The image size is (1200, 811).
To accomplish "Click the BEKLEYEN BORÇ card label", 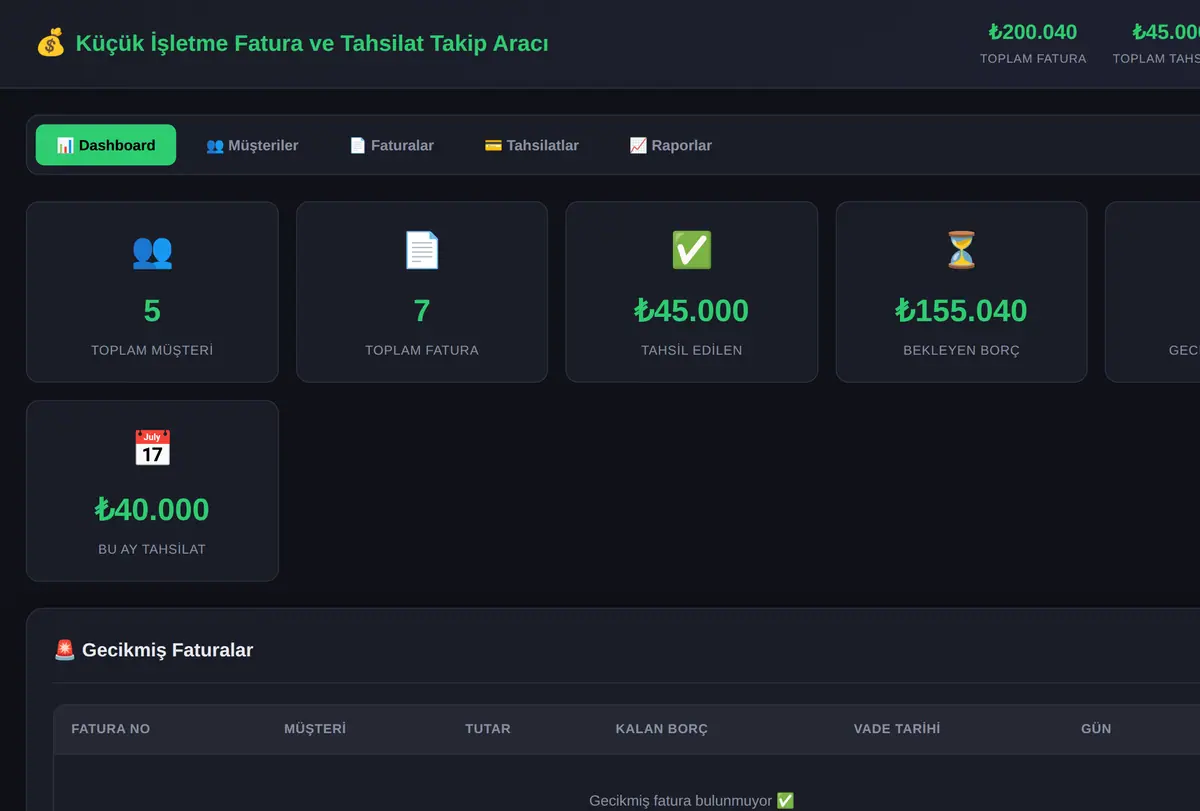I will (x=961, y=351).
